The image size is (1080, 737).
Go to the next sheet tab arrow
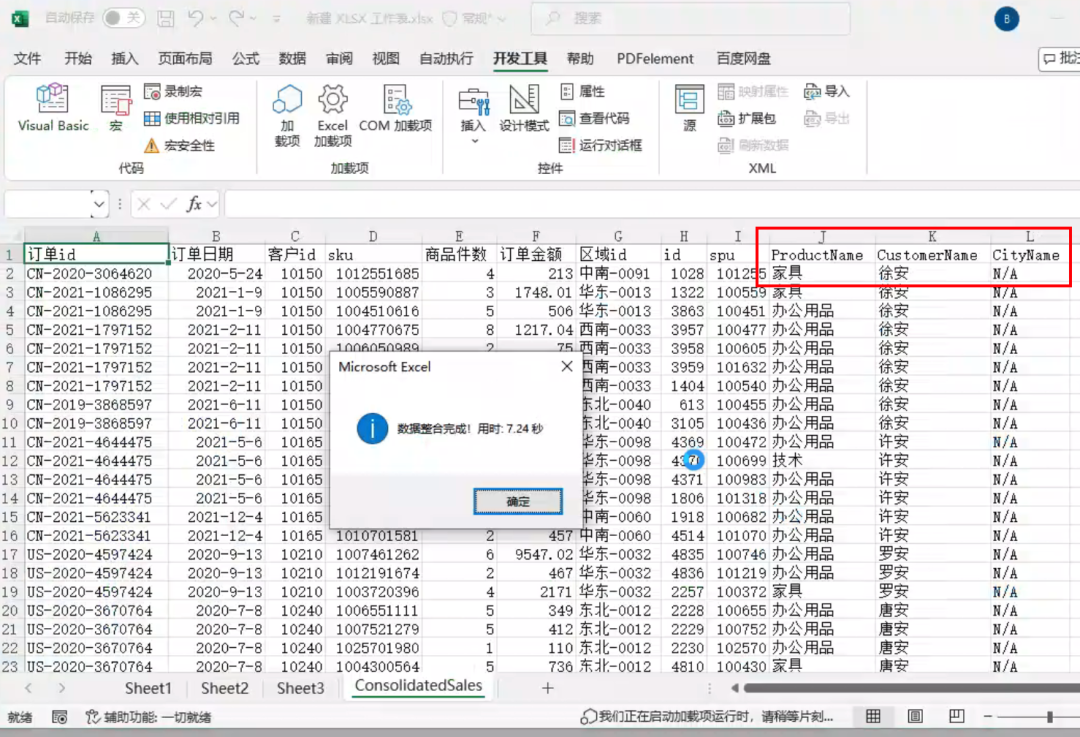click(62, 687)
